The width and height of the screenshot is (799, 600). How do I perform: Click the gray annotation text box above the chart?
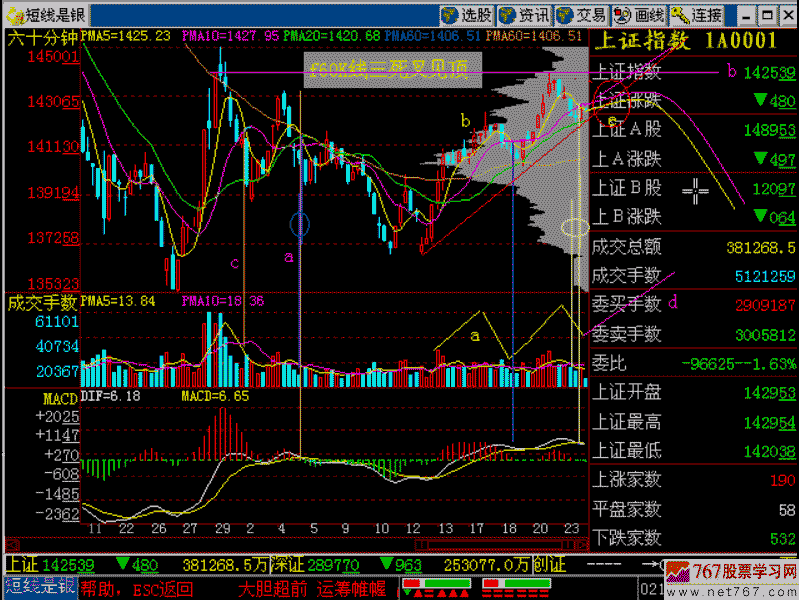(x=394, y=68)
